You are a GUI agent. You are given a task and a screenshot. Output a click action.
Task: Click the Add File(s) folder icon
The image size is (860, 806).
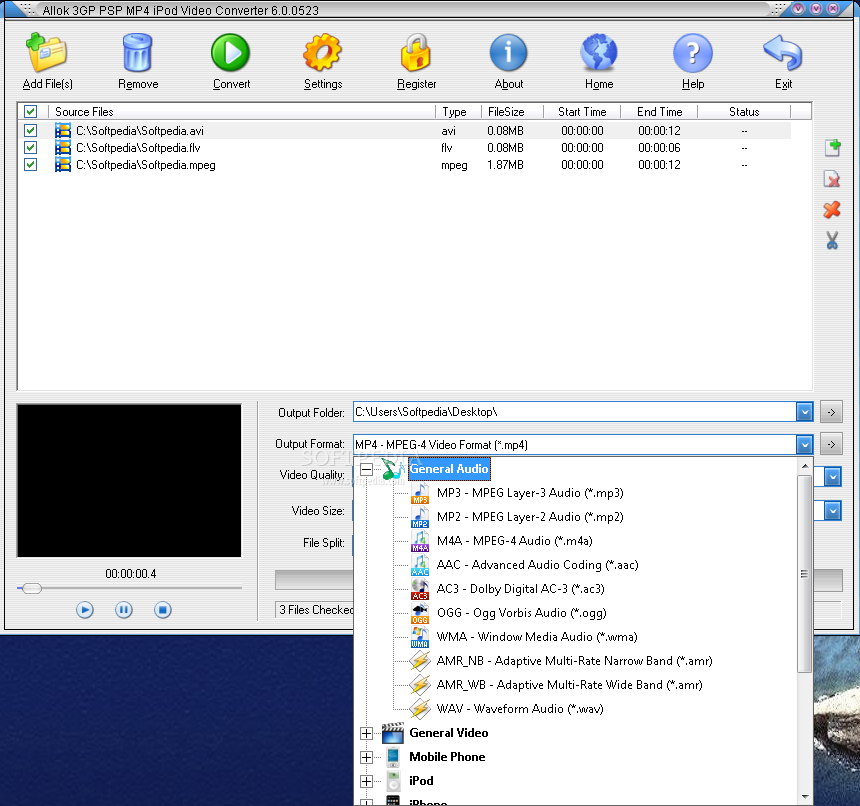pyautogui.click(x=47, y=53)
